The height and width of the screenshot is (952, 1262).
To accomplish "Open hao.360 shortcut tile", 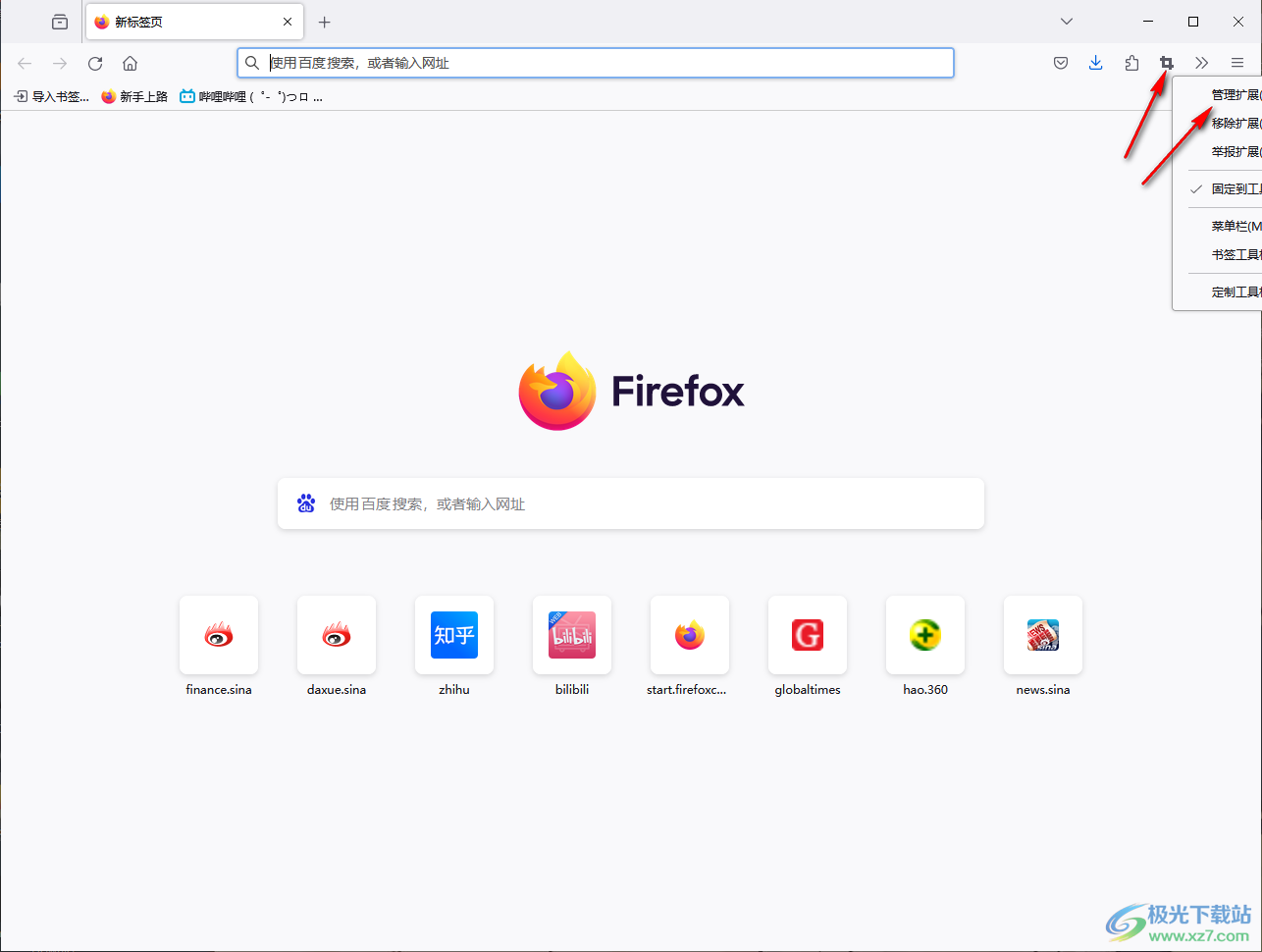I will [x=925, y=635].
